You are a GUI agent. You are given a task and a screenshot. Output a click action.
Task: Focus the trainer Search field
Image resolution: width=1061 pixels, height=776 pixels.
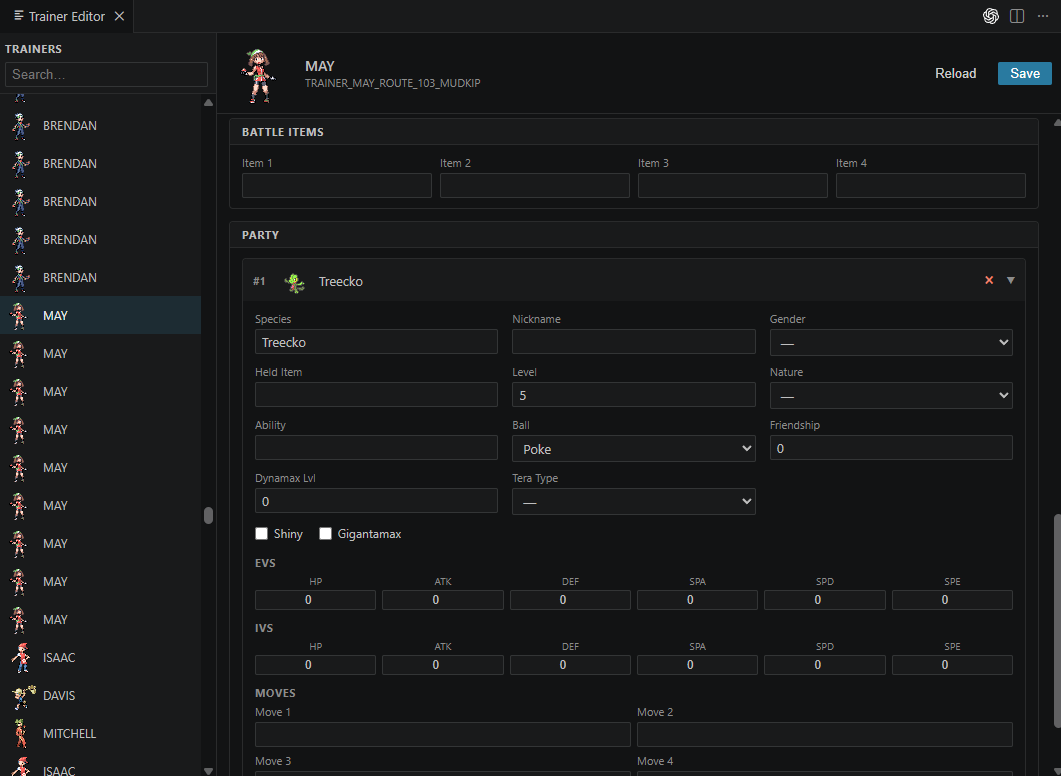click(106, 74)
